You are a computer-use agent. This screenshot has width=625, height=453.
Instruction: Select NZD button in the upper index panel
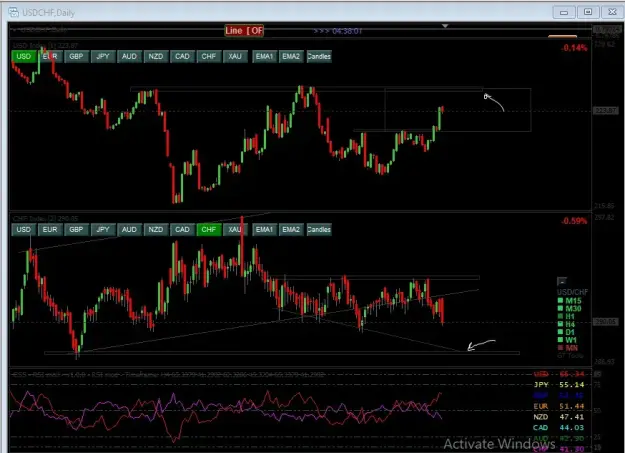[x=156, y=57]
